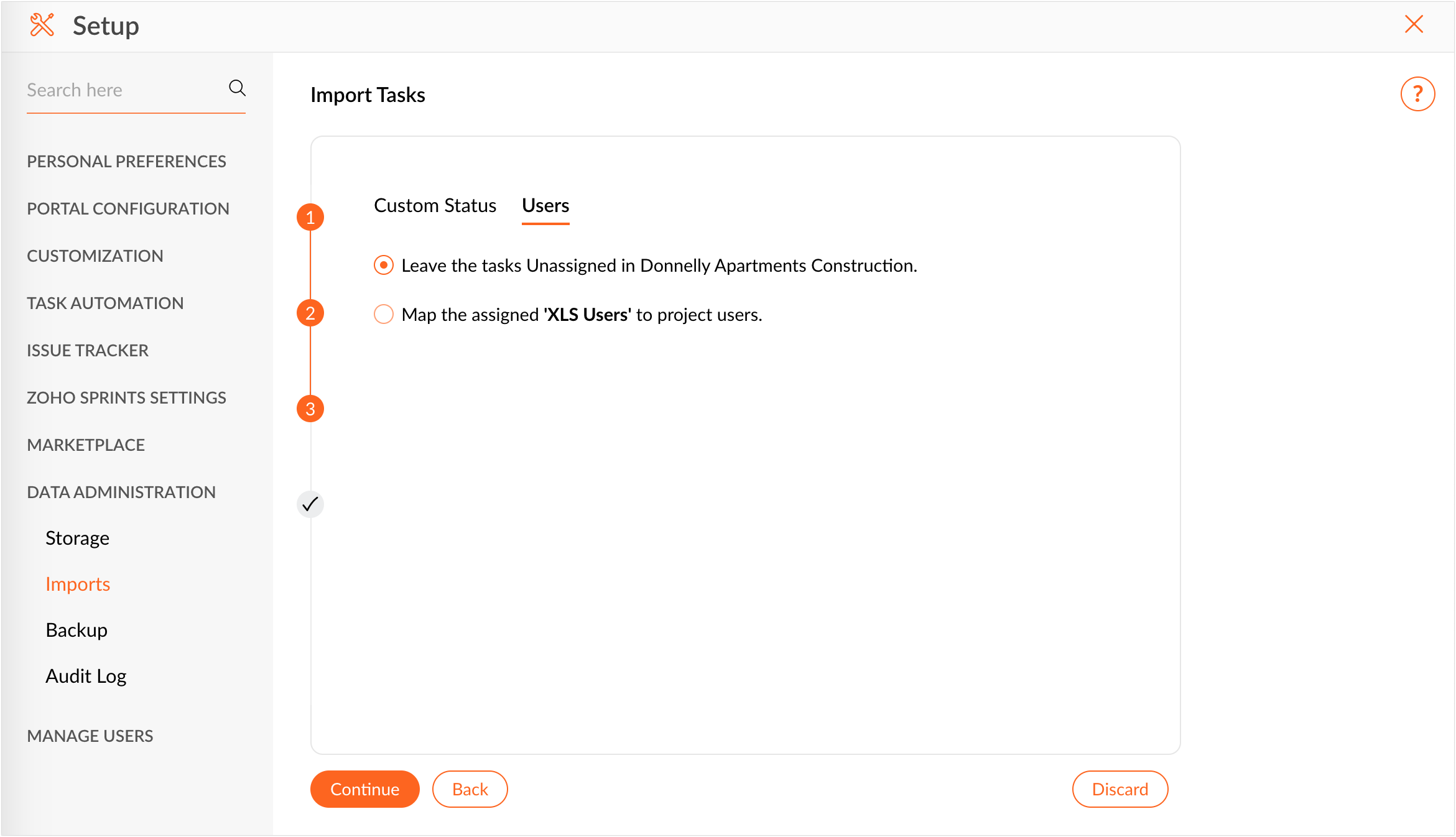Screen dimensions: 1456x837
Task: Click step 2 circle marker
Action: [310, 313]
